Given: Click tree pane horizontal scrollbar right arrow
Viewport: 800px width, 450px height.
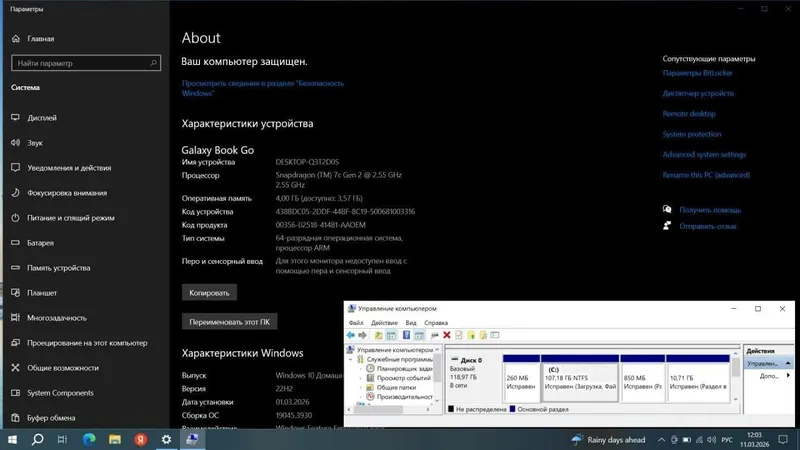Looking at the screenshot, I should coord(428,410).
